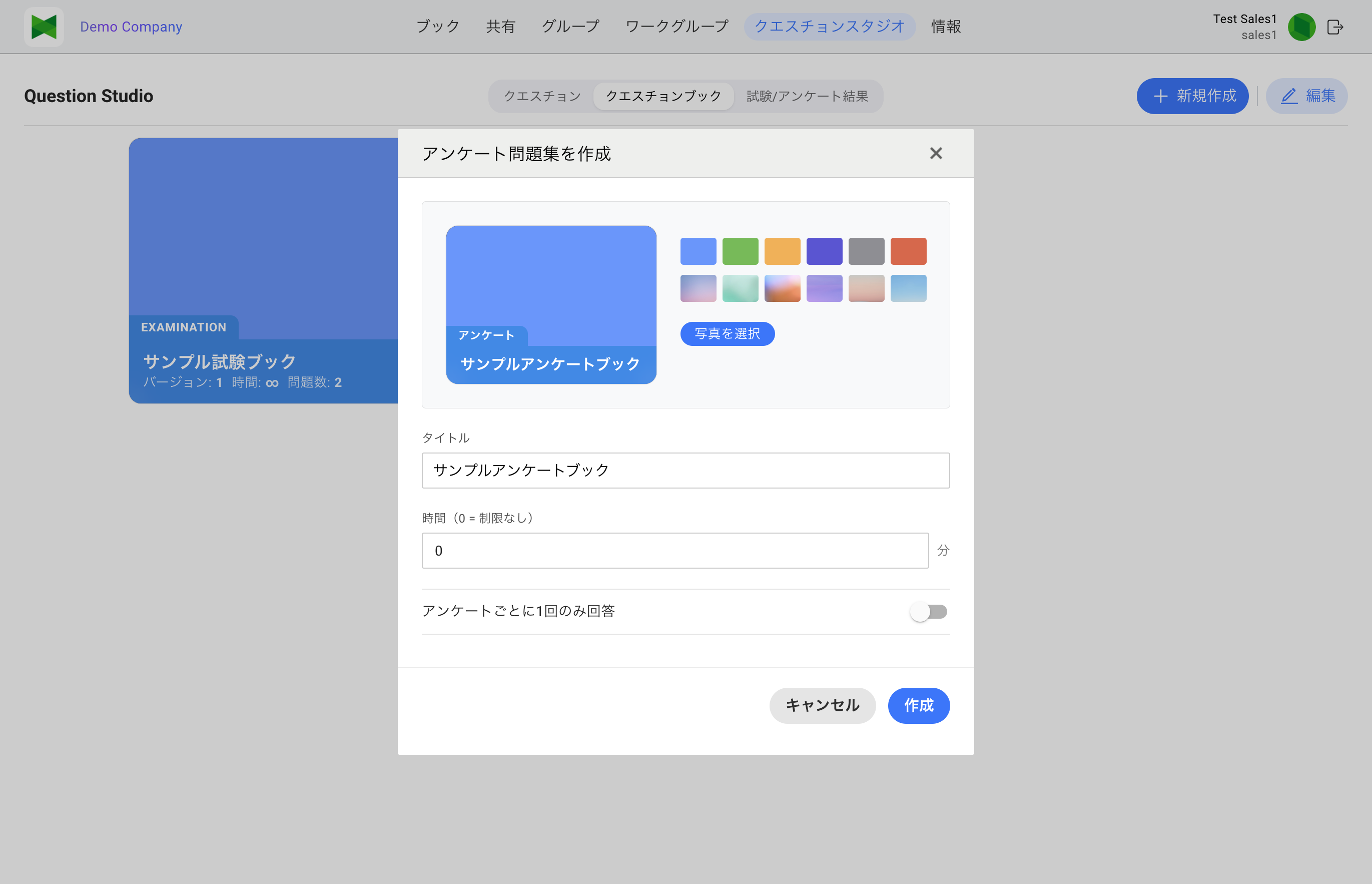
Task: Select the クエスチョンスタジオ menu item
Action: pos(829,27)
